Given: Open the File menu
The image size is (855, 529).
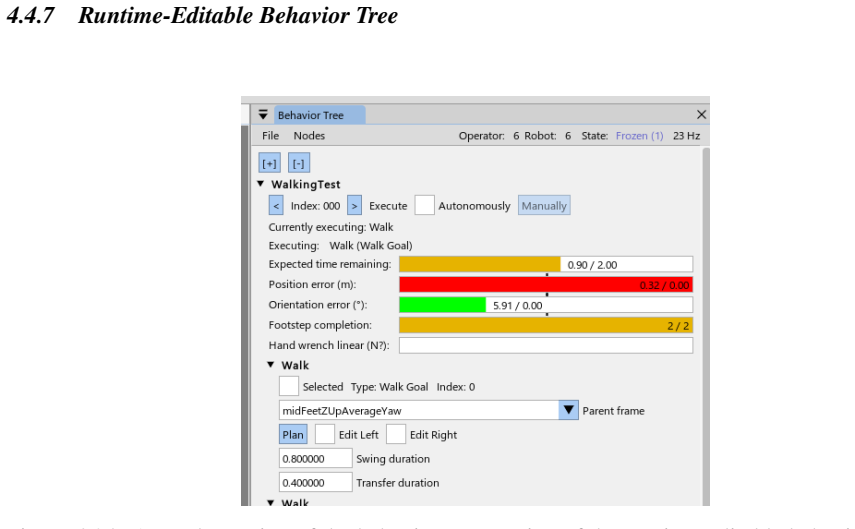Looking at the screenshot, I should point(270,136).
